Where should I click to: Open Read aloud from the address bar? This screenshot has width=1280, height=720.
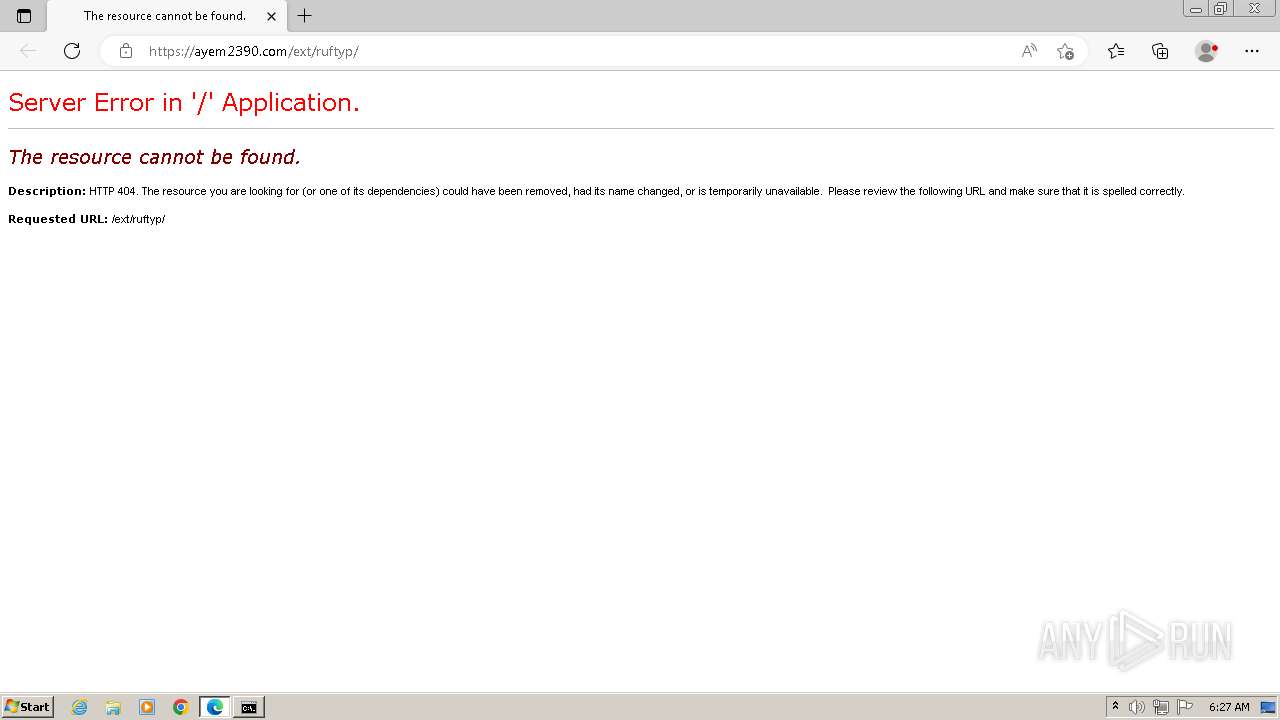(x=1029, y=51)
